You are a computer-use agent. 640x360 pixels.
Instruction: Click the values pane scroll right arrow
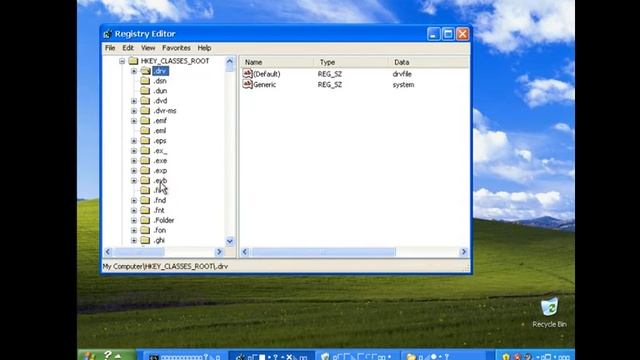click(463, 252)
